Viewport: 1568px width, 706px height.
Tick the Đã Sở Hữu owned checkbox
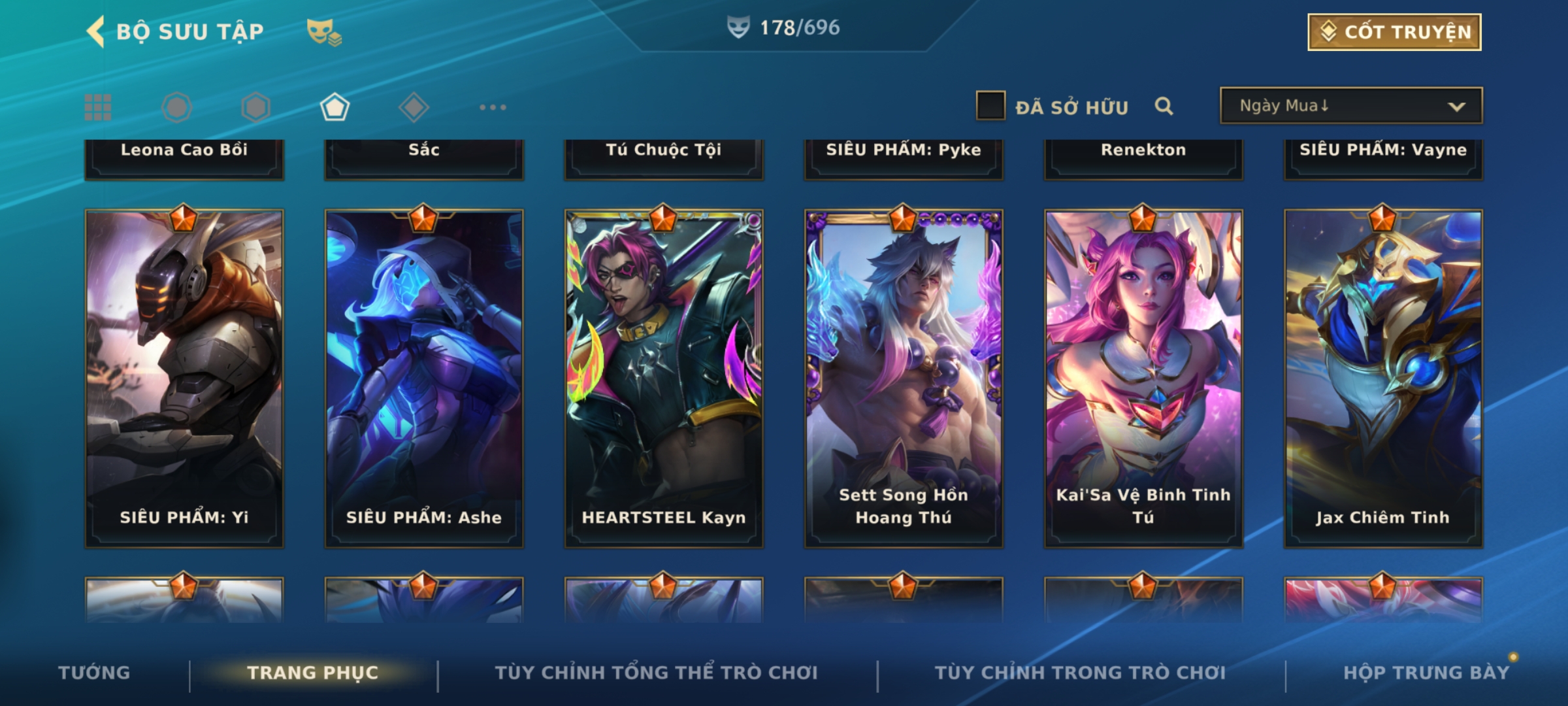coord(990,106)
